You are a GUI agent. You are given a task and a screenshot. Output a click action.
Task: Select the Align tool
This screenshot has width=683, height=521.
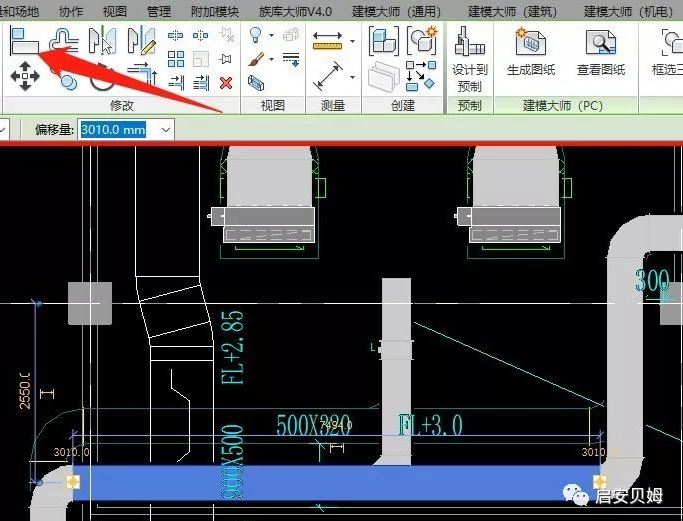click(x=24, y=41)
